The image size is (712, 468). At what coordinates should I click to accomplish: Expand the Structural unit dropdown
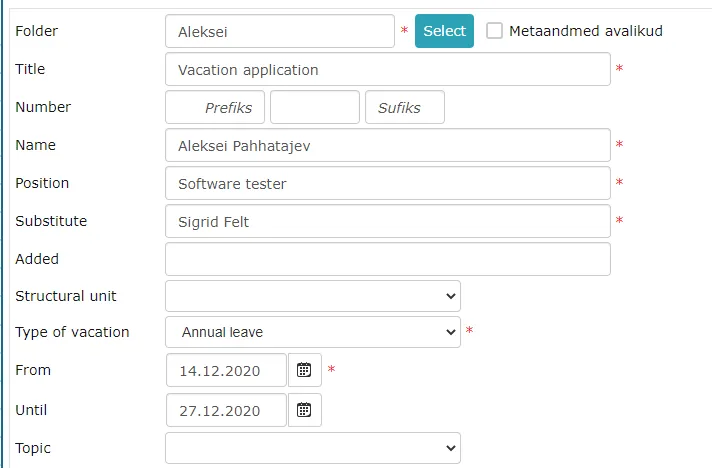tap(313, 296)
